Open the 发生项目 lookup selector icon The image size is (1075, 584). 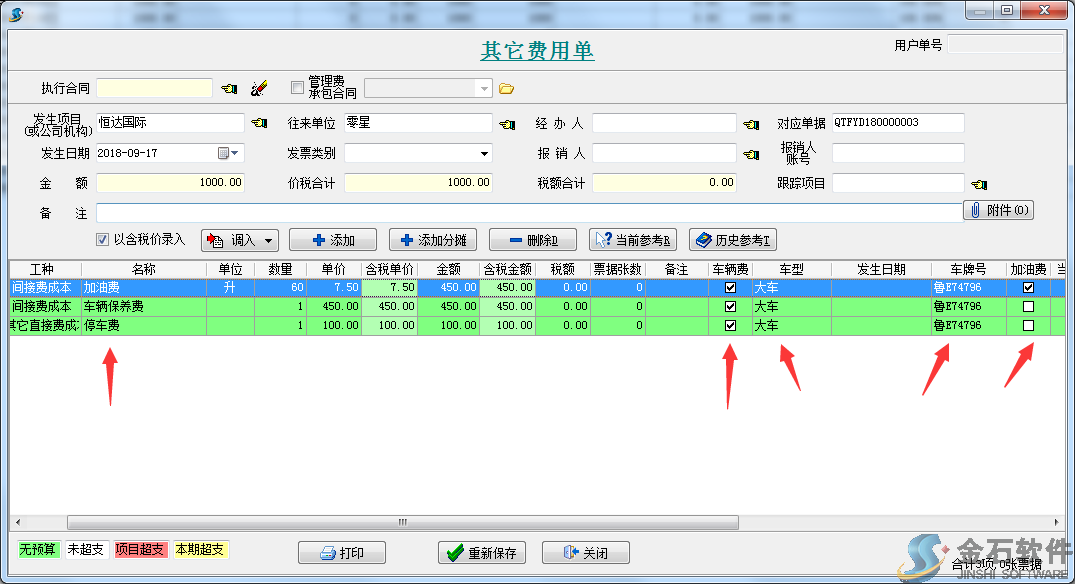tap(258, 124)
